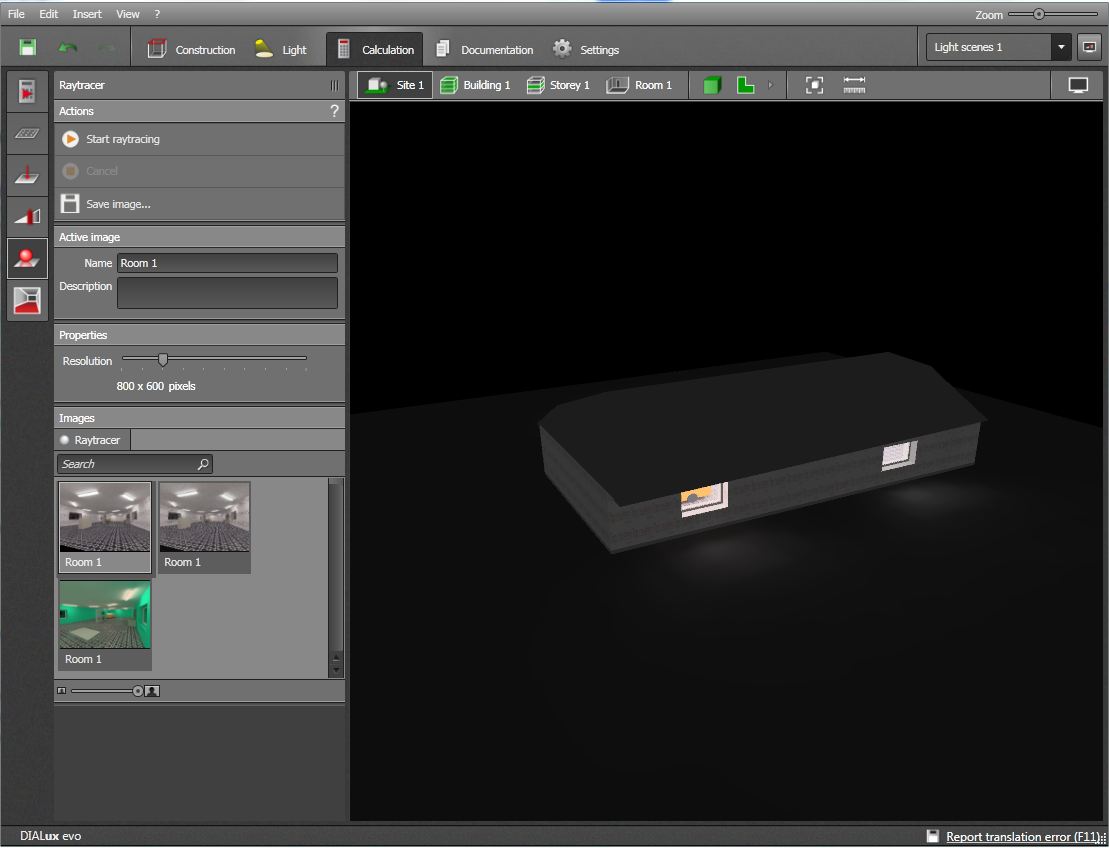
Task: Select the Site 1 view level
Action: coord(395,85)
